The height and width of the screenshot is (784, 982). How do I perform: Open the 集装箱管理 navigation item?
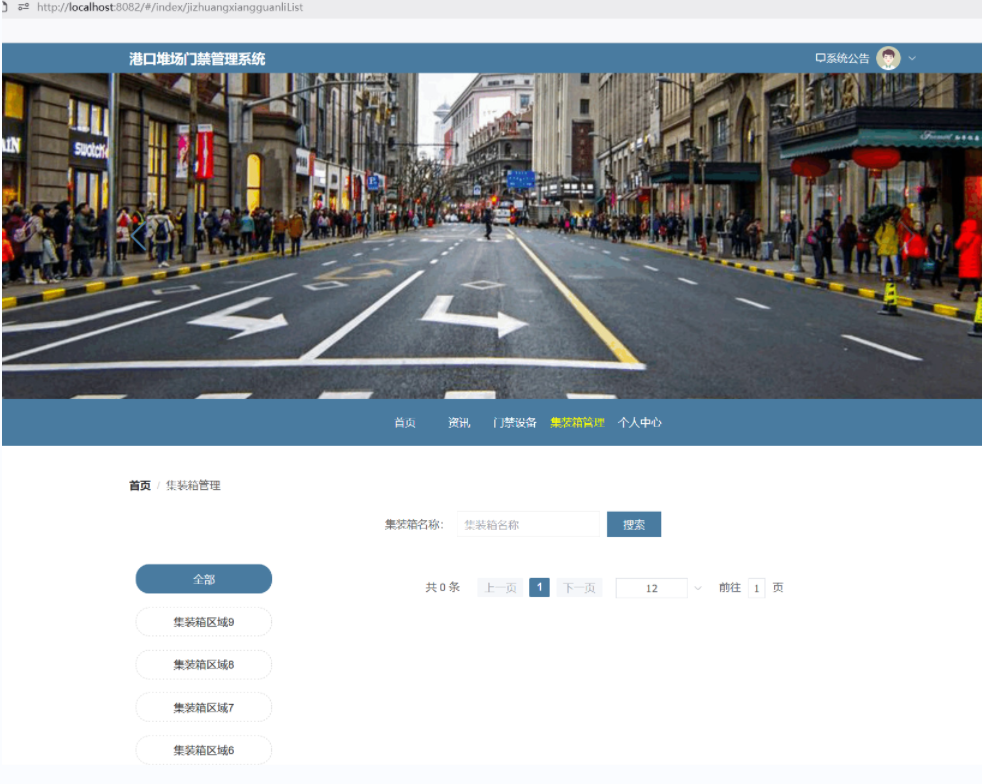577,422
